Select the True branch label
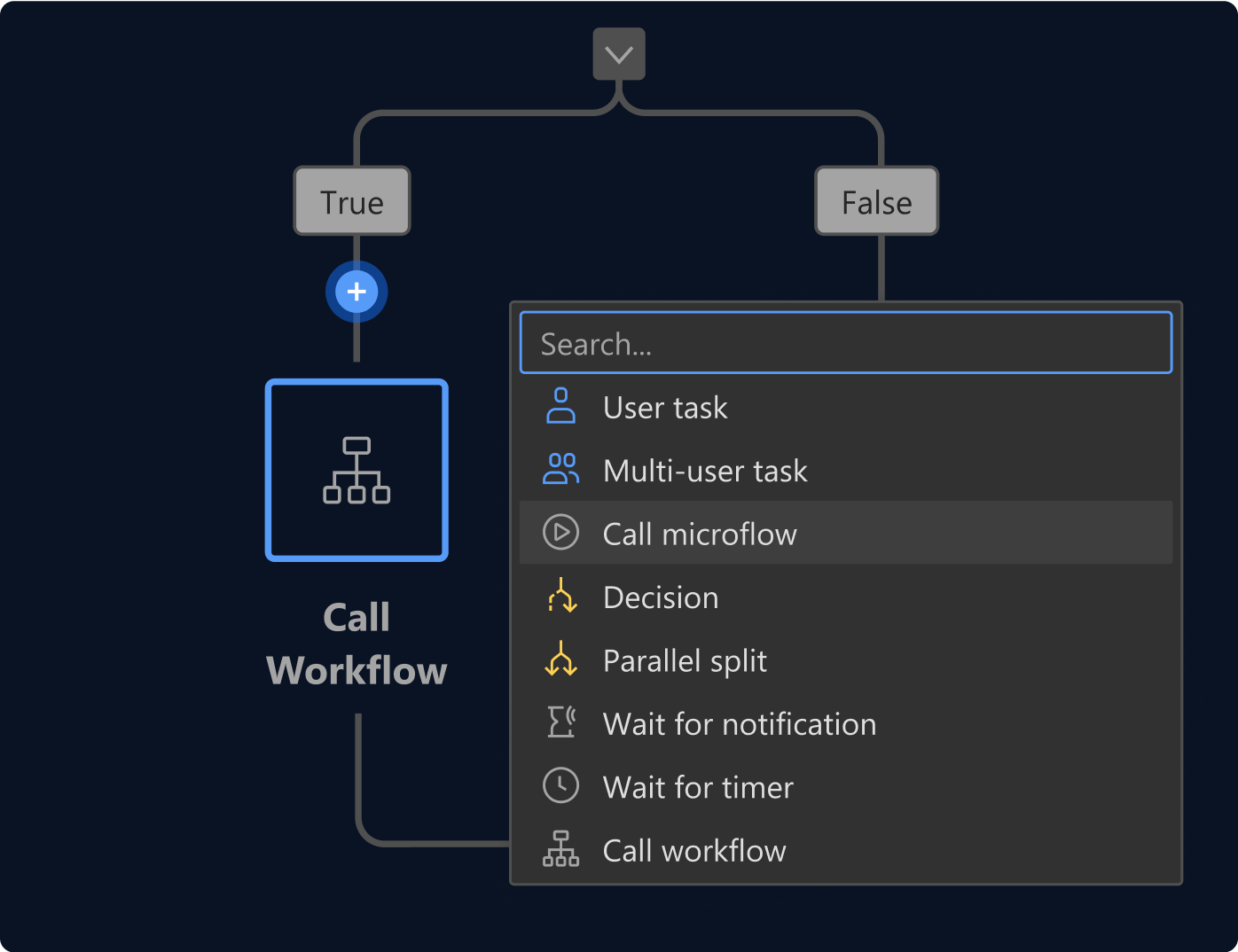 (x=352, y=202)
